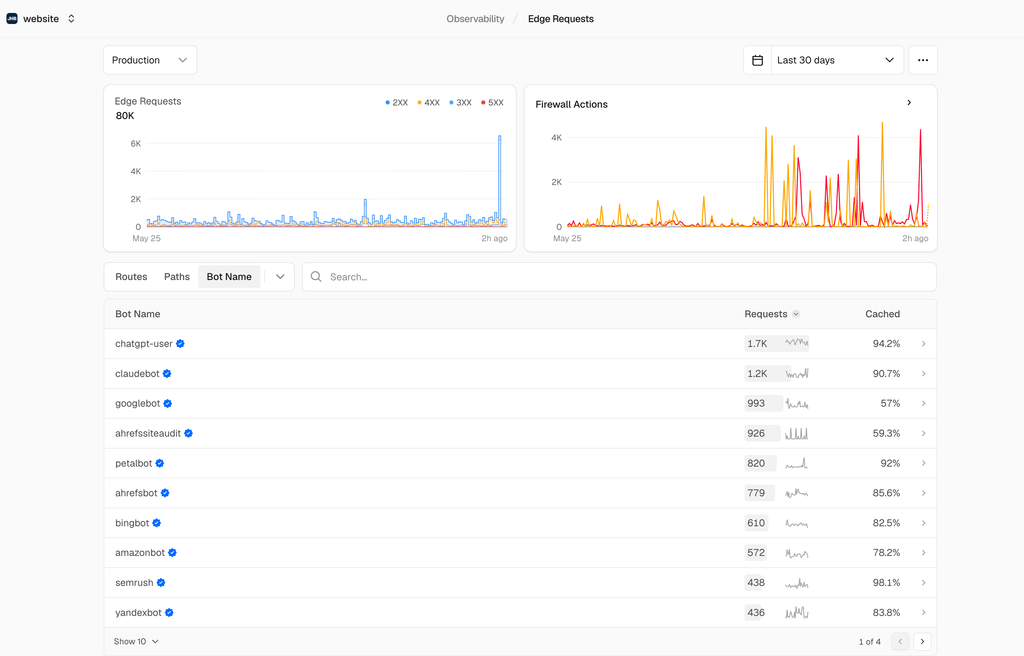This screenshot has width=1024, height=656.
Task: Select the Bot Name tab
Action: 229,277
